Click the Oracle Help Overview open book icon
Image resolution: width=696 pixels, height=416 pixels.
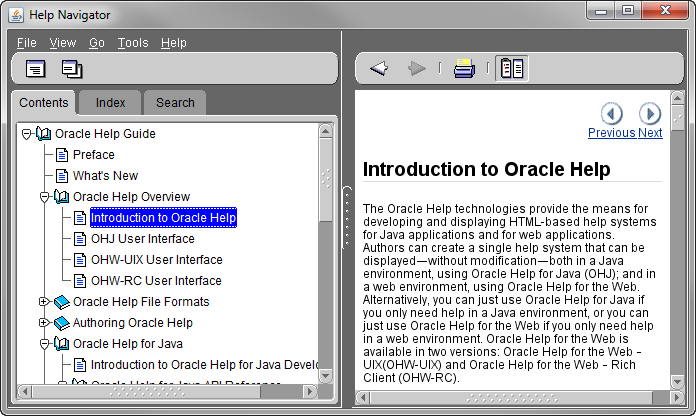62,197
